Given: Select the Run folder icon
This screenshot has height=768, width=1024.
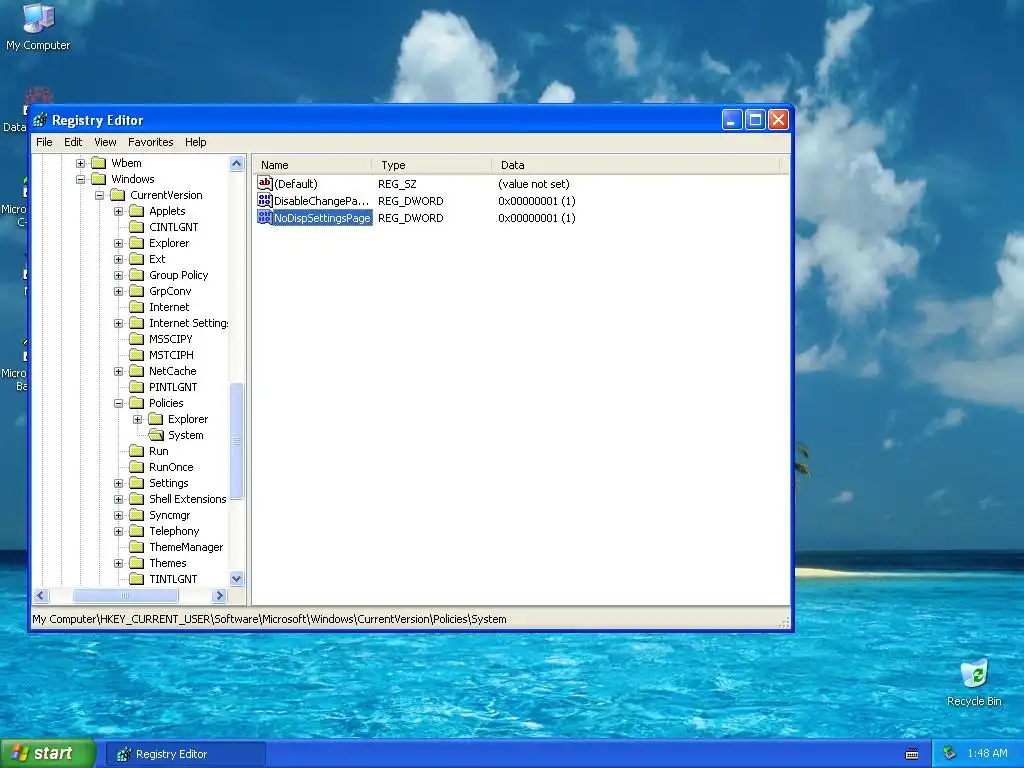Looking at the screenshot, I should (136, 451).
